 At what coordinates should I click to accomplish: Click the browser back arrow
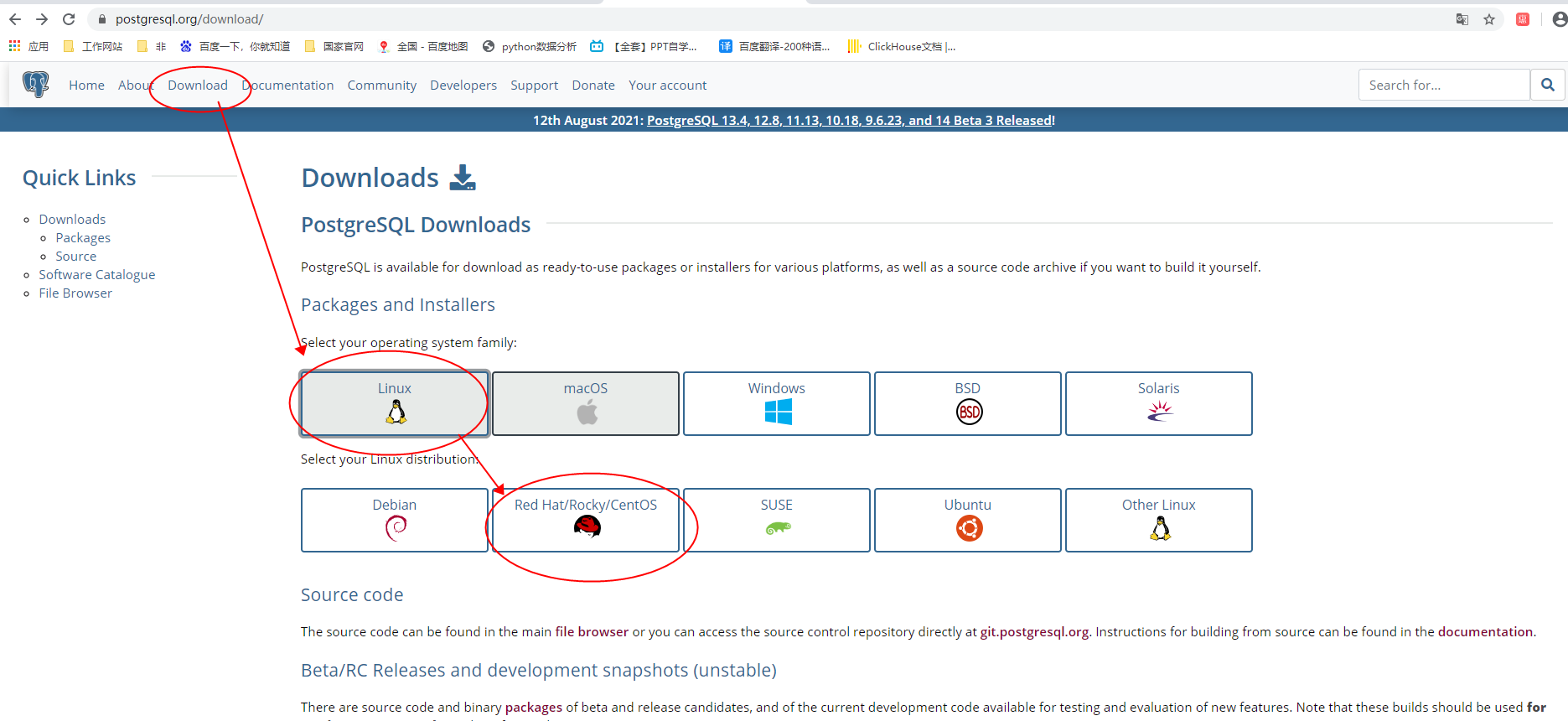(15, 19)
